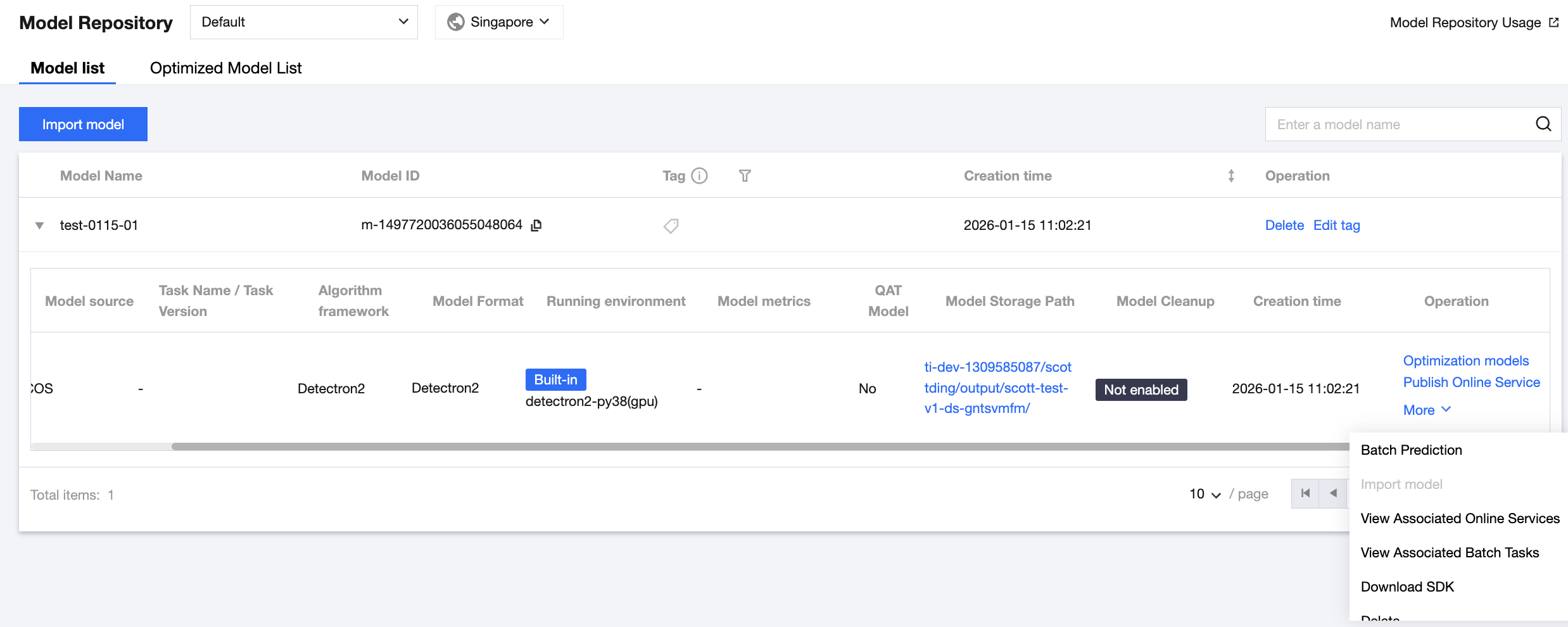Click the tag icon for test-0115-01

[x=671, y=226]
